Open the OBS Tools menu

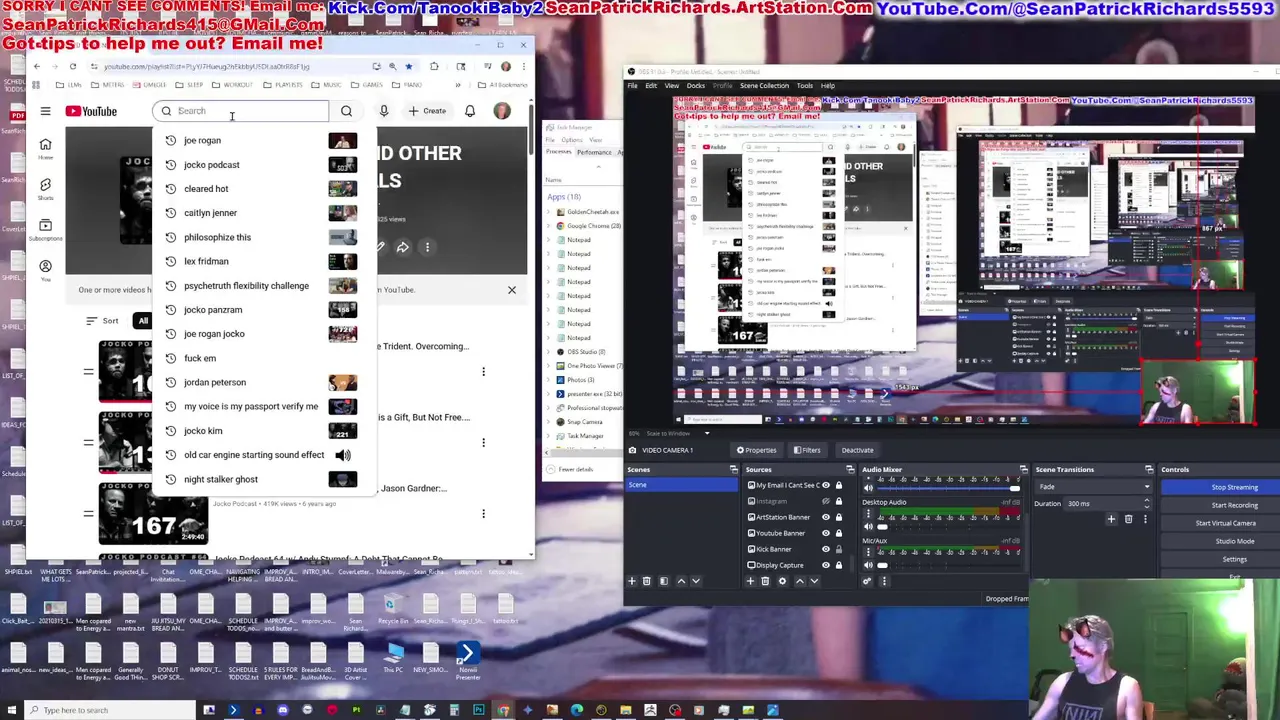804,86
